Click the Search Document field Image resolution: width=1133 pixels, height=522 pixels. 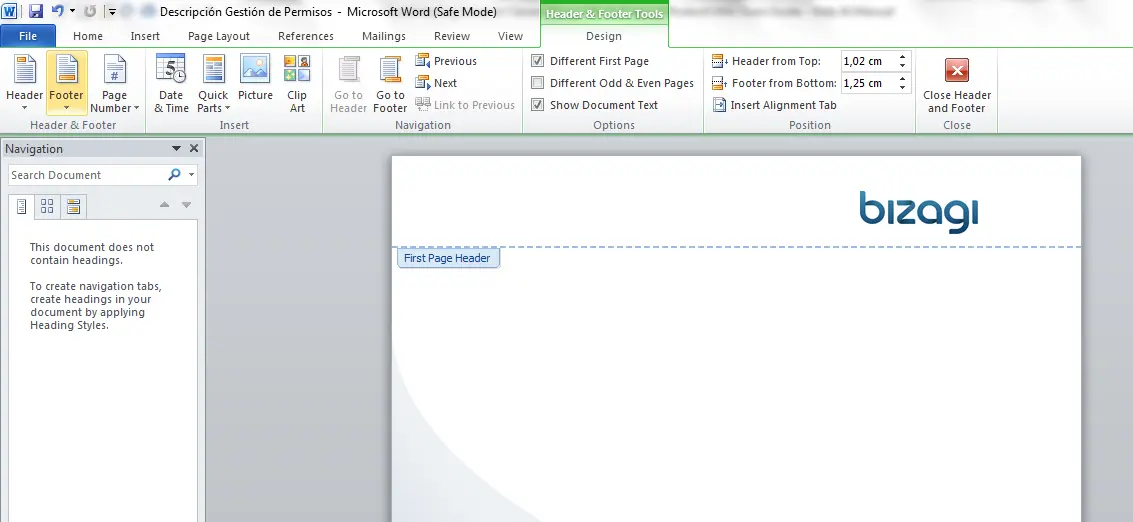[x=87, y=174]
